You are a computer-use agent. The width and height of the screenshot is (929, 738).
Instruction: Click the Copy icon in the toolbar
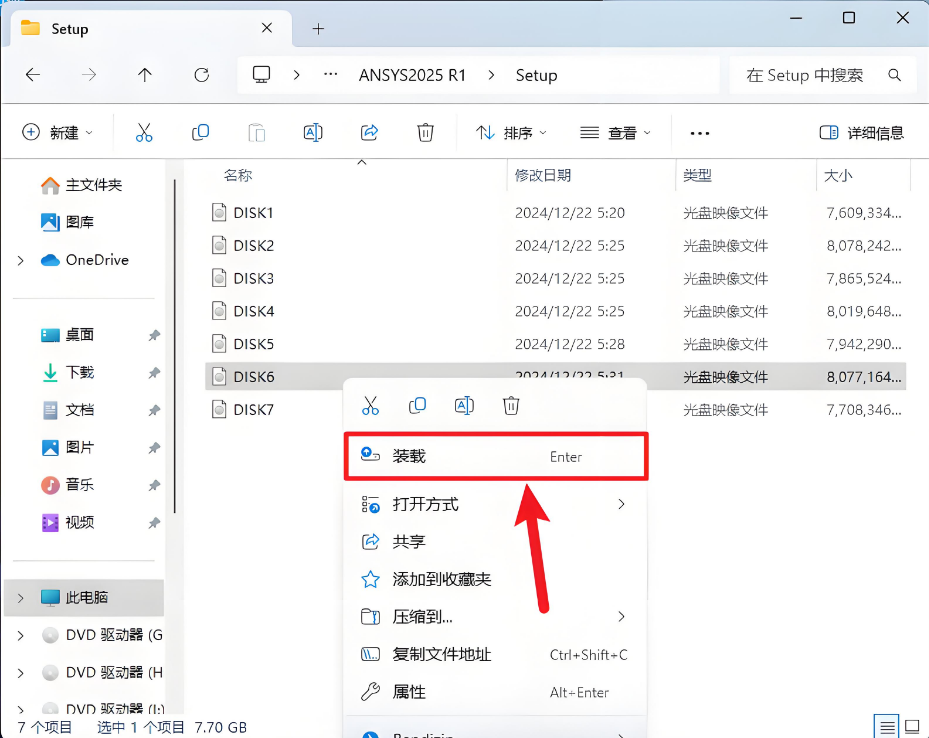pyautogui.click(x=200, y=133)
